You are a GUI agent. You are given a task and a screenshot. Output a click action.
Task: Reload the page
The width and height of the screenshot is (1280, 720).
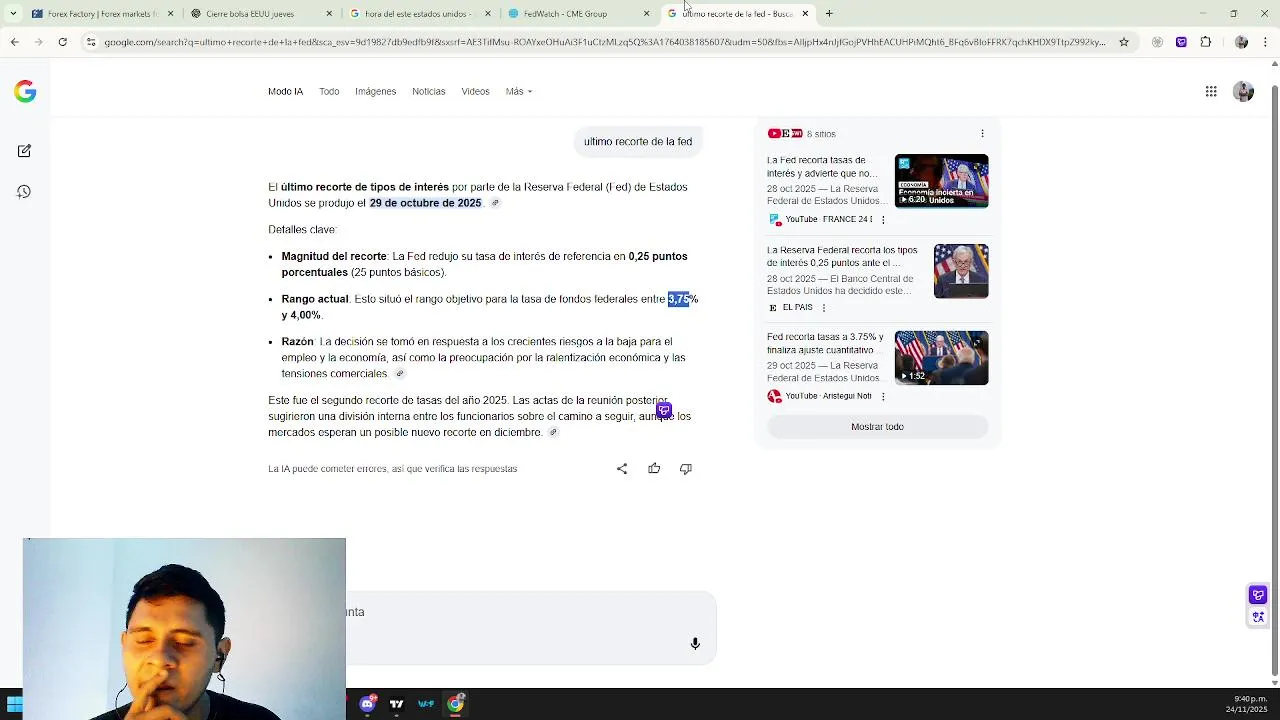coord(62,42)
